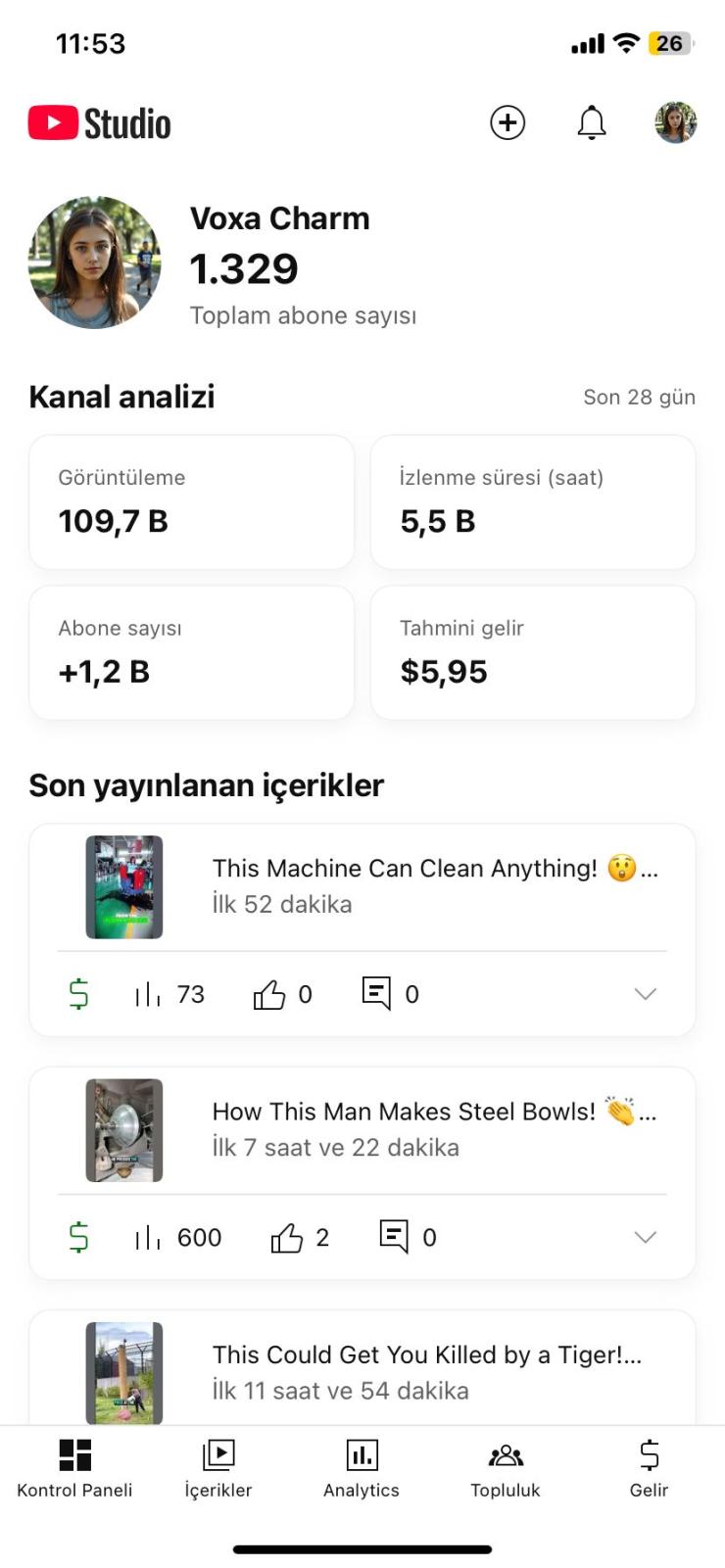Open account avatar in top bar
The width and height of the screenshot is (725, 1568).
coord(676,122)
